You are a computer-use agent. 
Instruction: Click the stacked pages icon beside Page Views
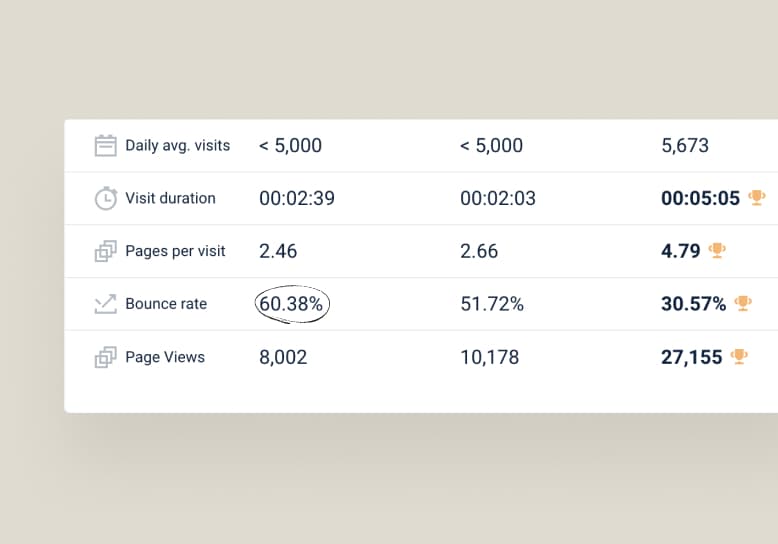105,357
